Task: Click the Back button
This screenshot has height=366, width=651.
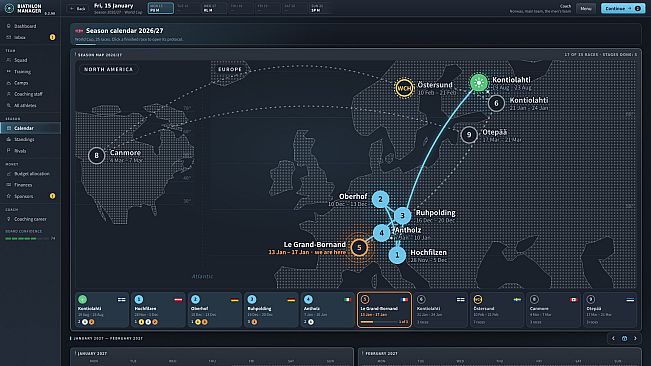Action: pyautogui.click(x=78, y=8)
